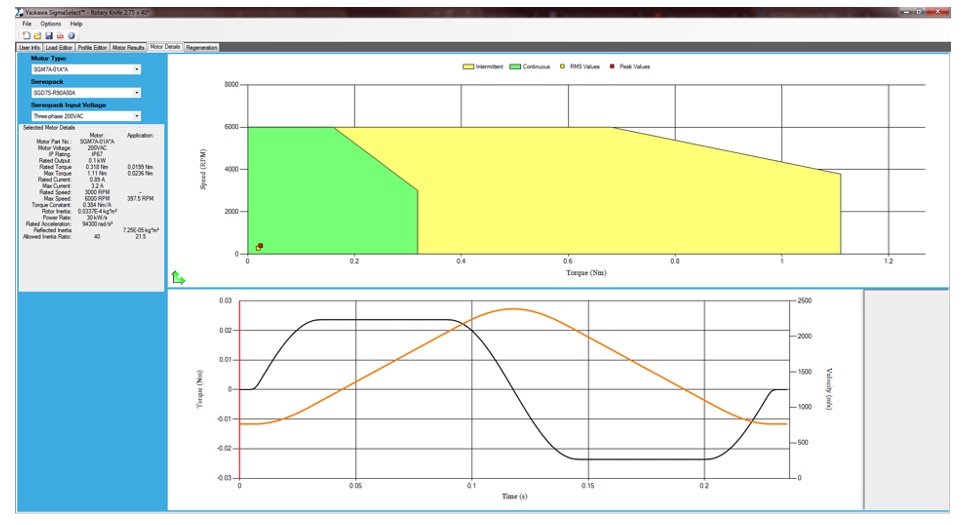
Task: Switch to the Regeneration tab
Action: click(201, 47)
